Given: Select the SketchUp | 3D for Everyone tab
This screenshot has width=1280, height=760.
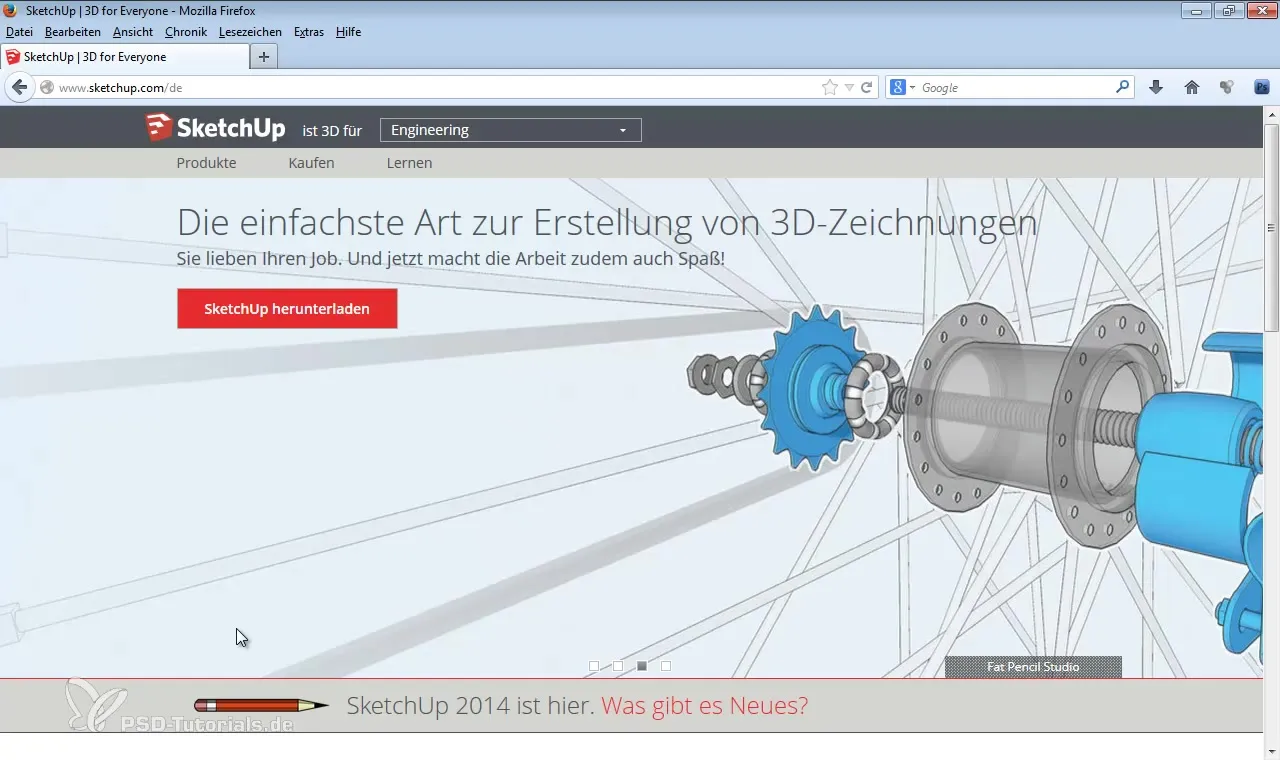Looking at the screenshot, I should [123, 57].
